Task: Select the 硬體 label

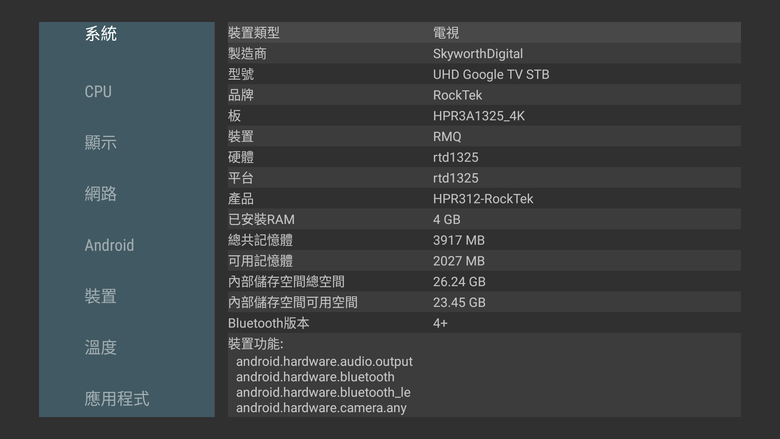Action: tap(241, 158)
